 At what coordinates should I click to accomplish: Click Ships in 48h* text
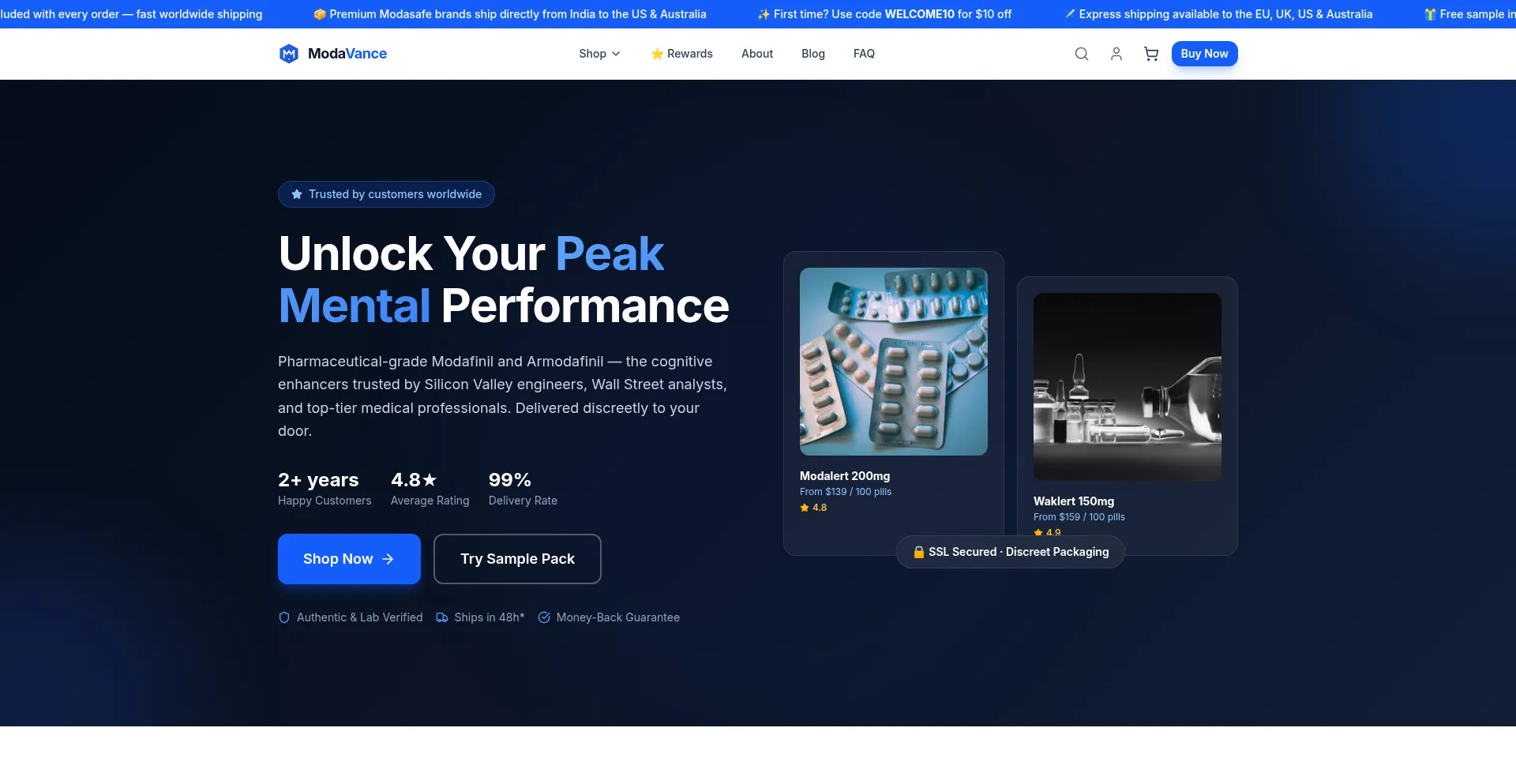click(490, 617)
